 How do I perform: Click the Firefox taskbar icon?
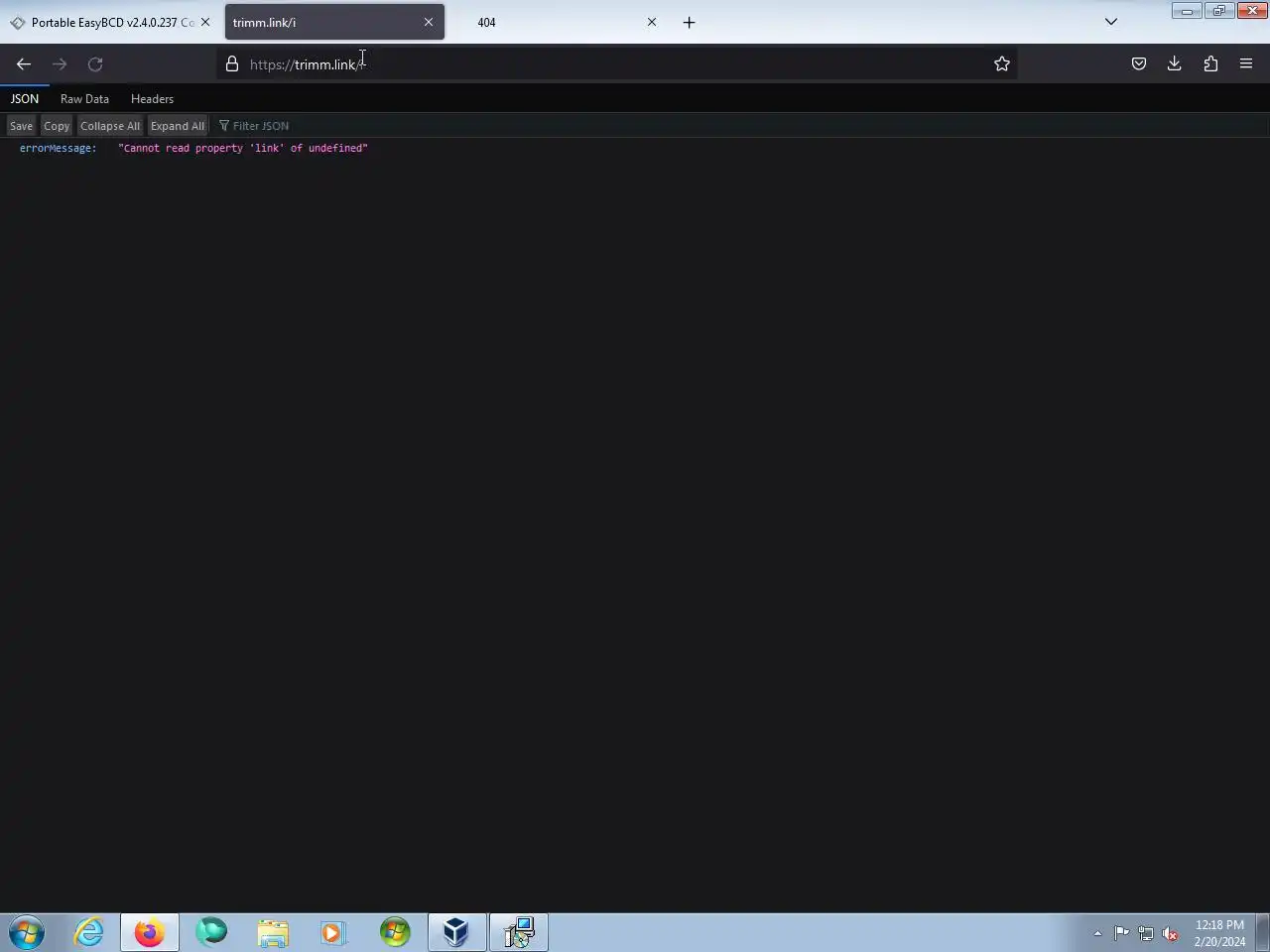tap(150, 932)
